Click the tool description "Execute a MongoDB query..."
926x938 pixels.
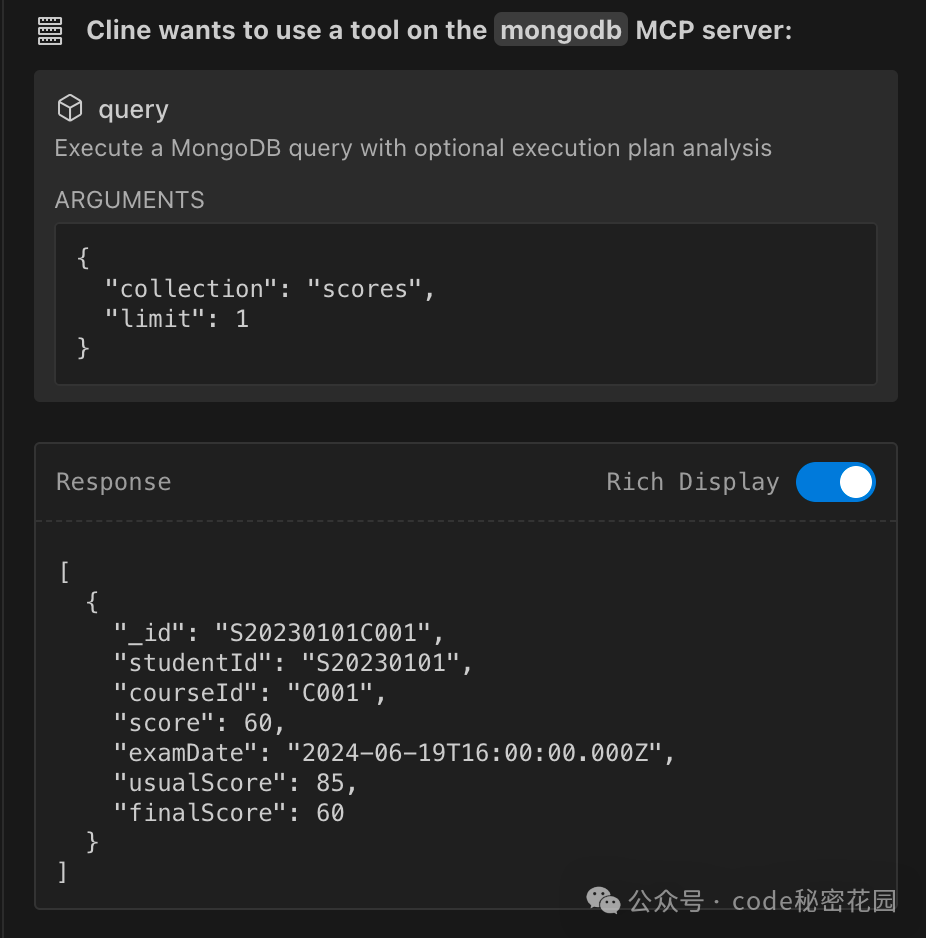click(413, 148)
